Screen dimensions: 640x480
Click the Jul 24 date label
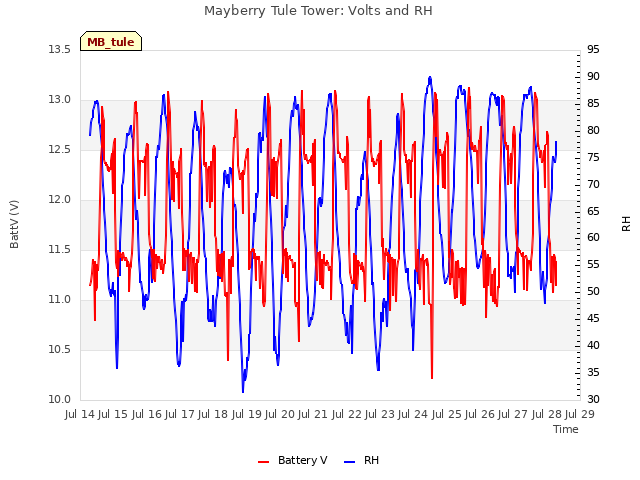click(x=413, y=414)
